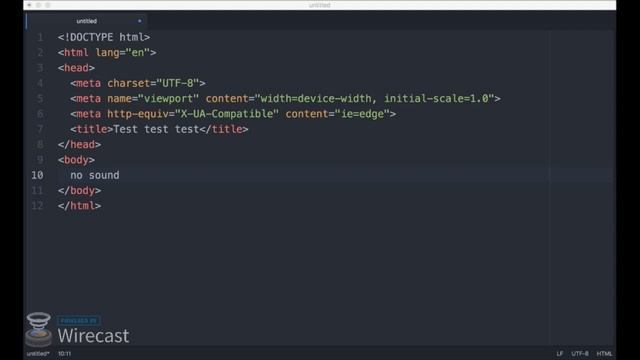
Task: Click the DOCTYPE html declaration text
Action: coord(104,37)
